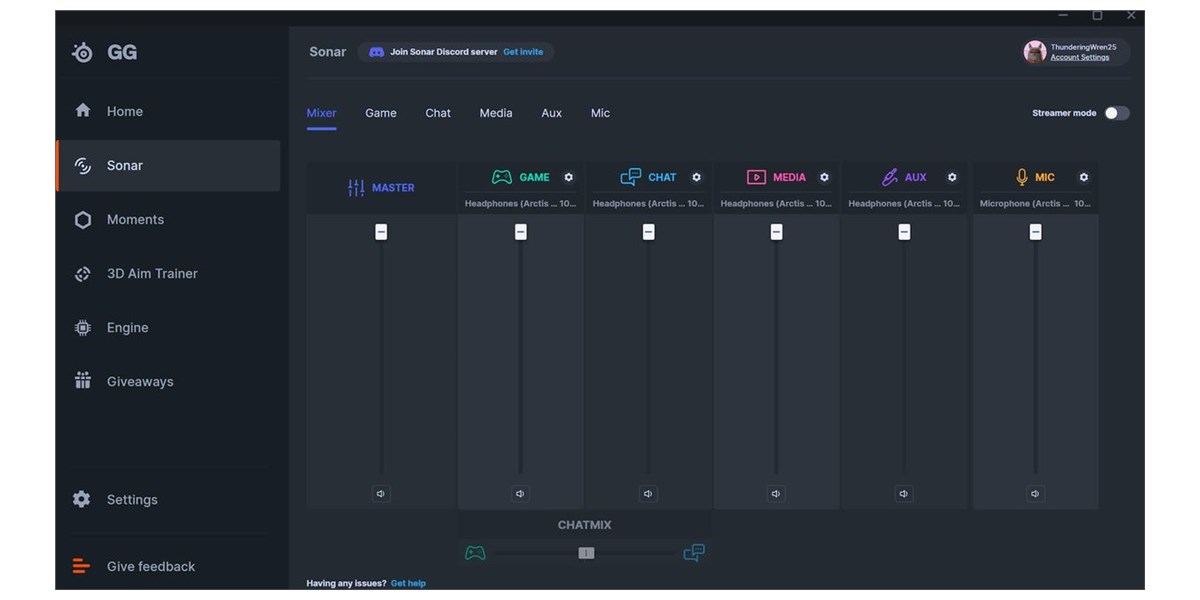Click the SteelSeries GG logo
Screen dimensions: 1200x600
105,52
